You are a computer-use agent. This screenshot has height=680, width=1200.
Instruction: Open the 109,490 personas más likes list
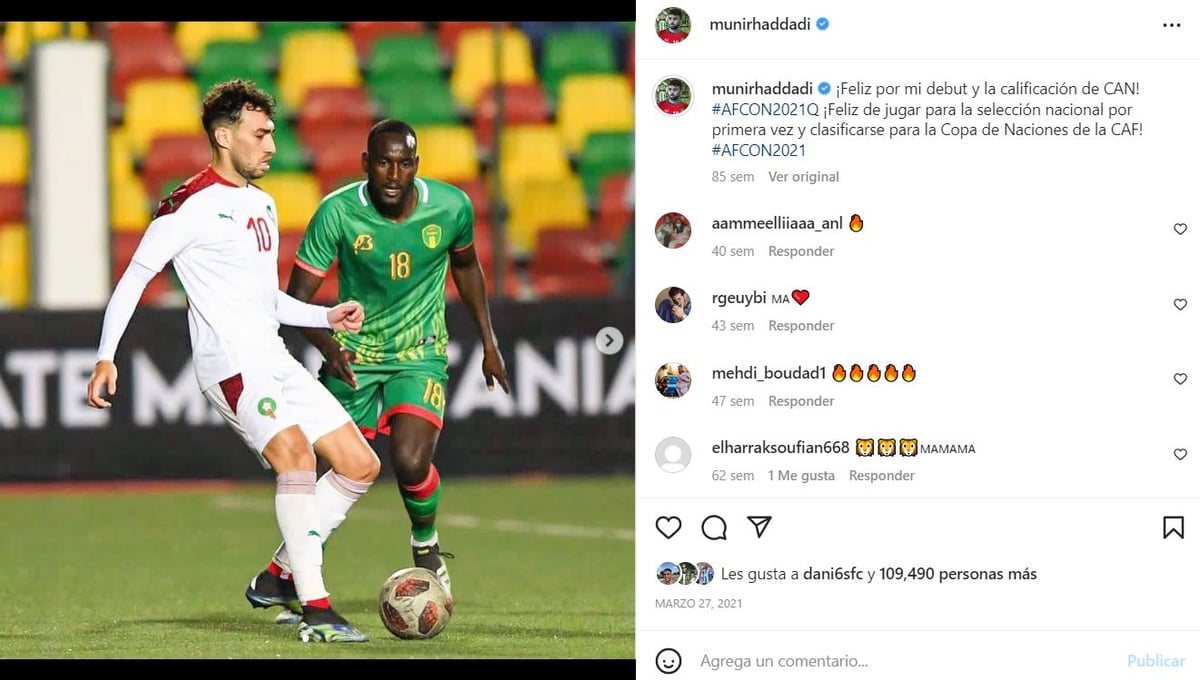click(958, 574)
